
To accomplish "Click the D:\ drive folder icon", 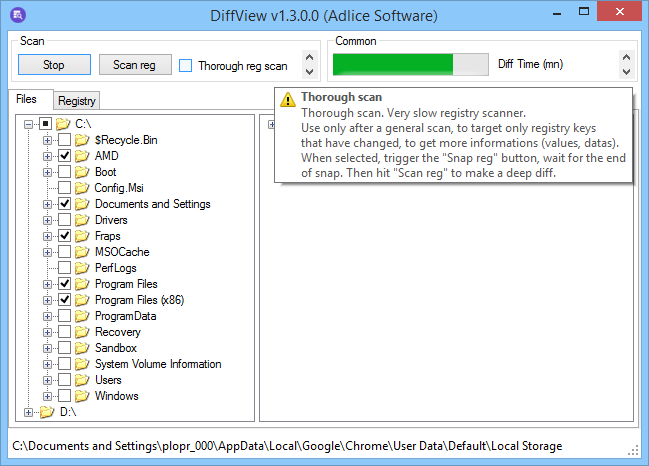I will pos(47,412).
